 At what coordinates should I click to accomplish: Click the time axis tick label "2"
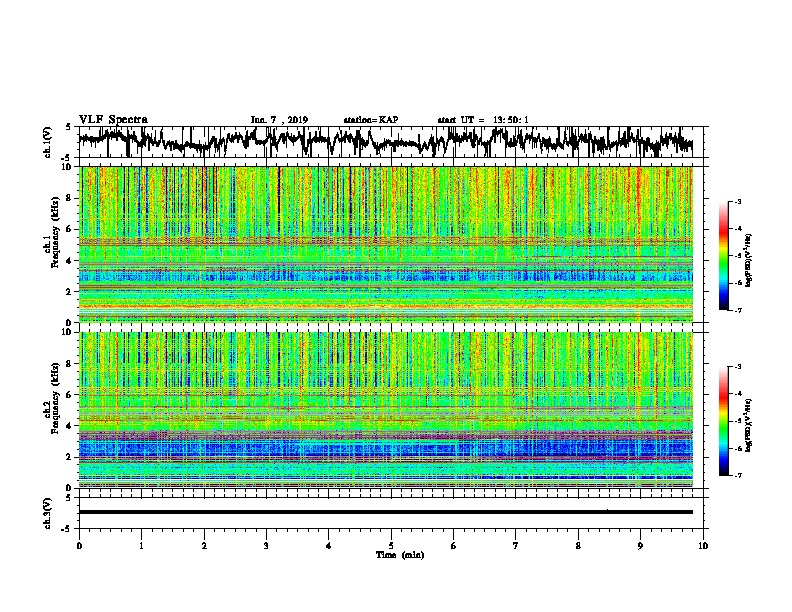tap(204, 546)
